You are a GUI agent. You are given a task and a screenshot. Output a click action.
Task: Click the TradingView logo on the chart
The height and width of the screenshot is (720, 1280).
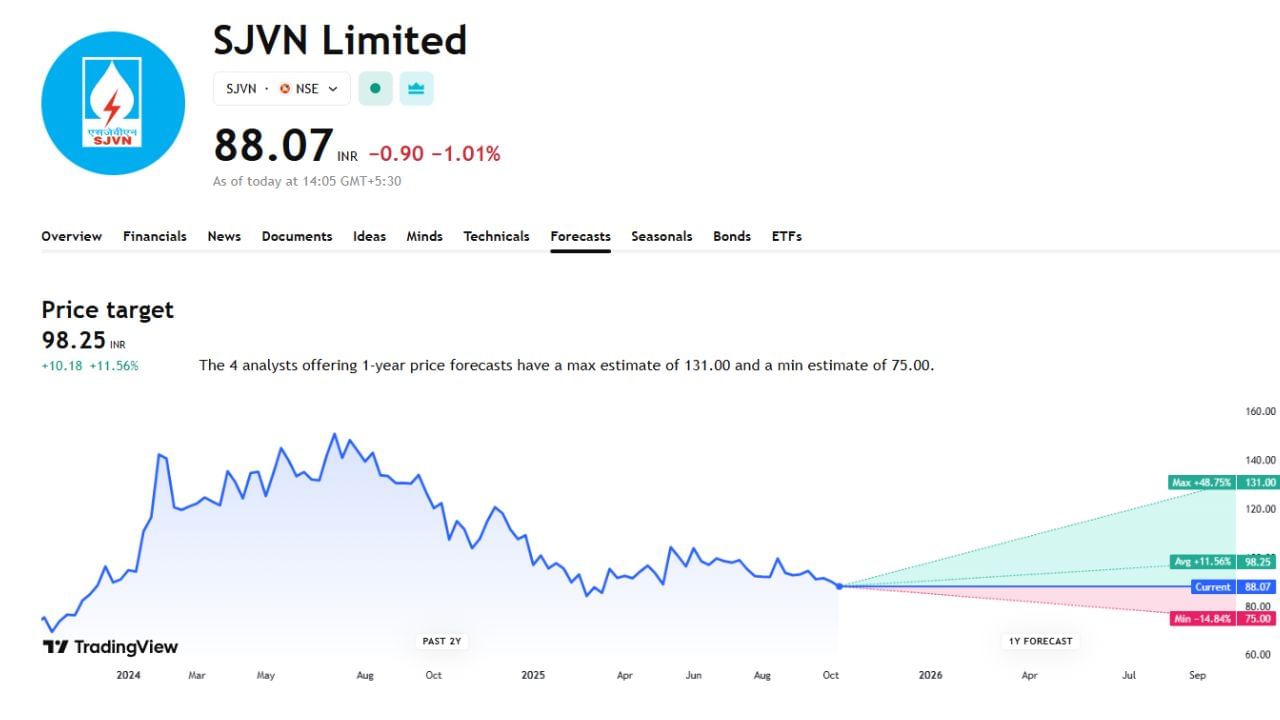[110, 647]
